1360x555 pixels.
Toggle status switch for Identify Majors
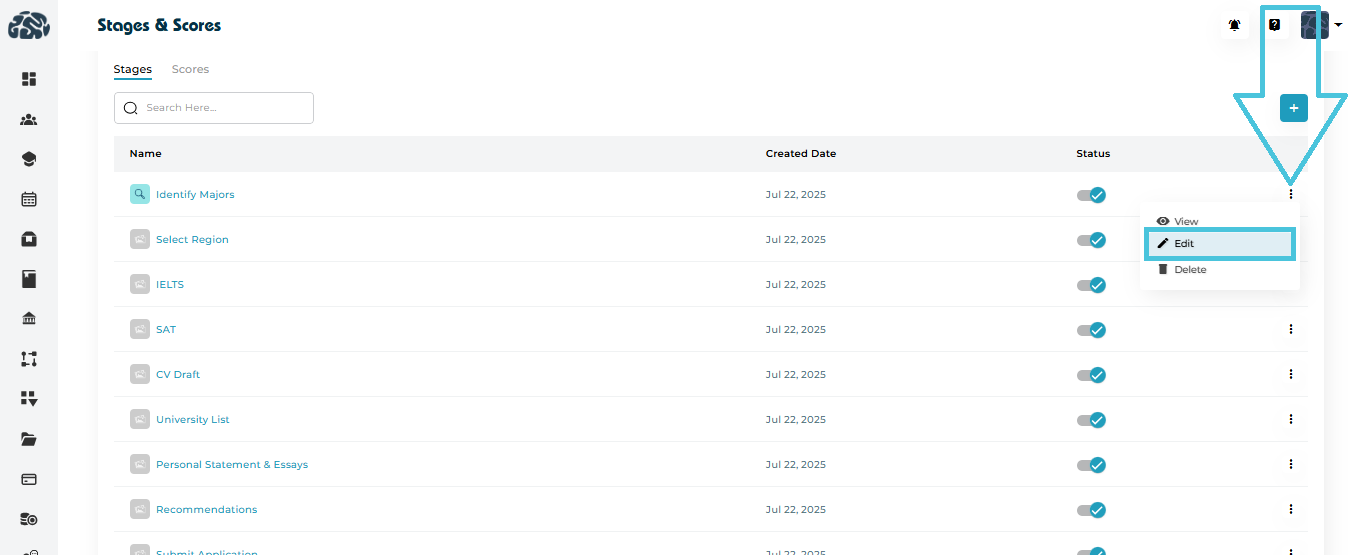click(1091, 195)
